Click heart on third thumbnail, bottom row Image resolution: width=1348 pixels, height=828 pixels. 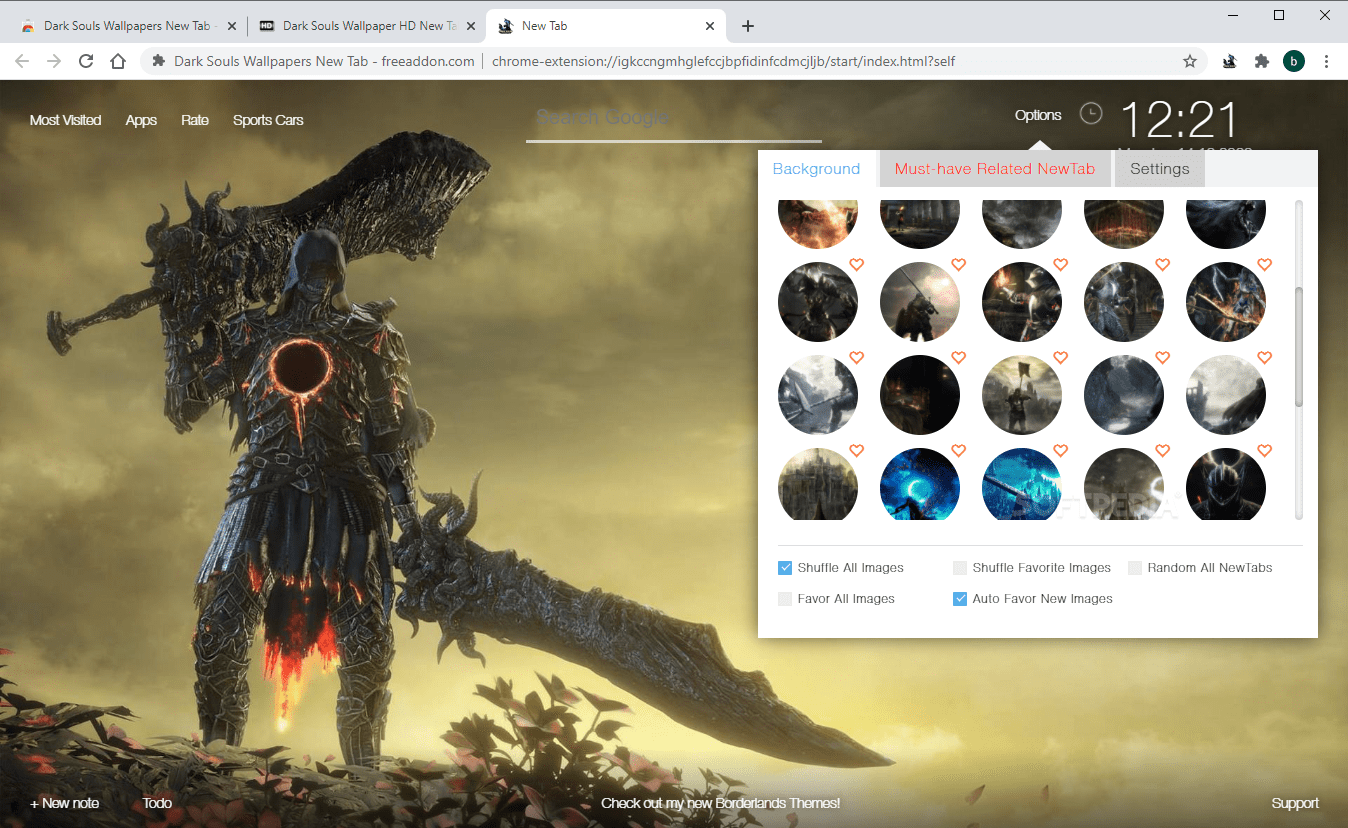pyautogui.click(x=1060, y=451)
